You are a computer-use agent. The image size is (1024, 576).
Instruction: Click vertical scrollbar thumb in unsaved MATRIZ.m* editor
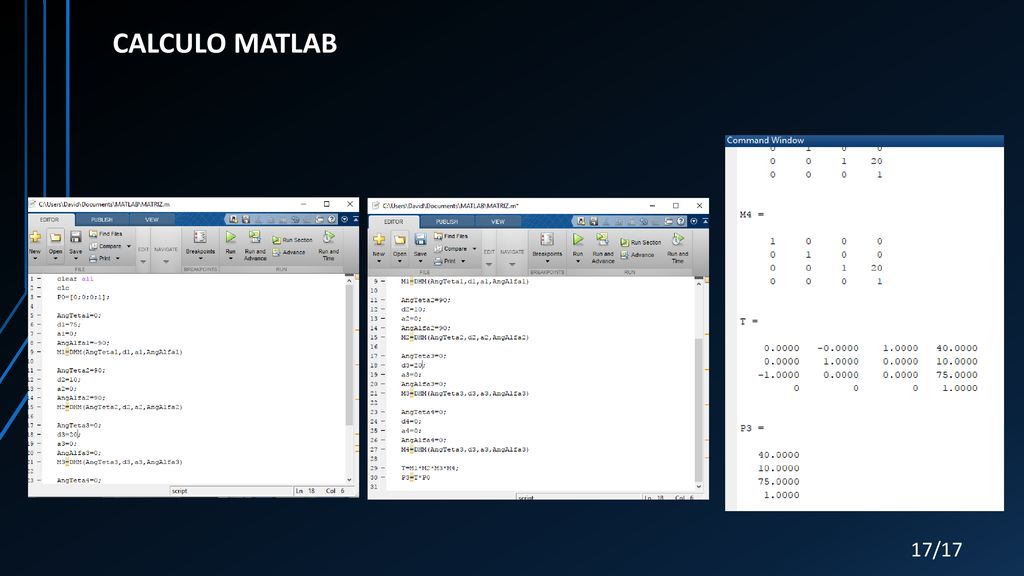coord(698,410)
